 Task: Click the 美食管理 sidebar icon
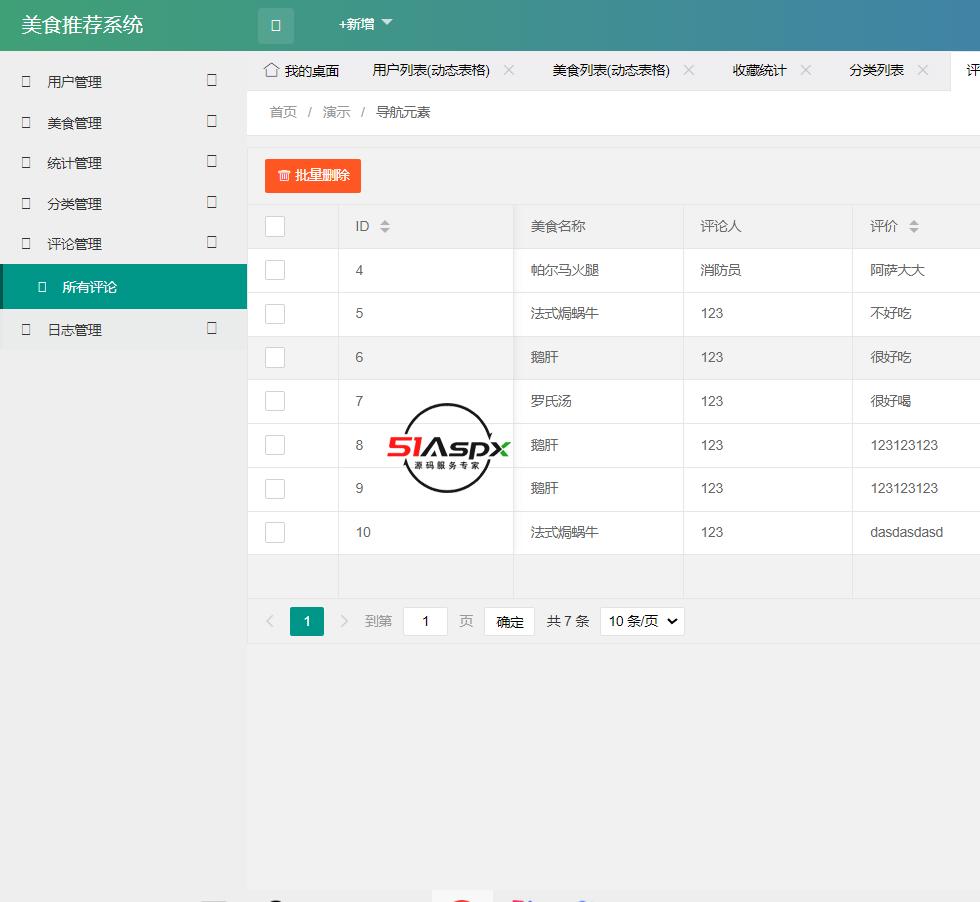pos(25,122)
